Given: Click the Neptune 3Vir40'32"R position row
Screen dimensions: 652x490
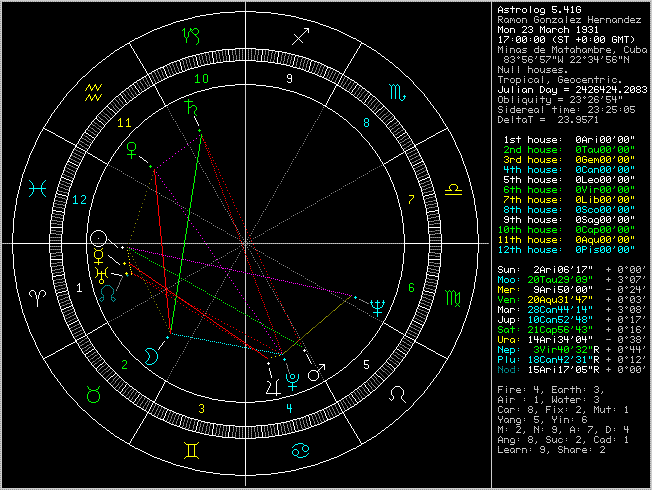Looking at the screenshot, I should coord(572,350).
